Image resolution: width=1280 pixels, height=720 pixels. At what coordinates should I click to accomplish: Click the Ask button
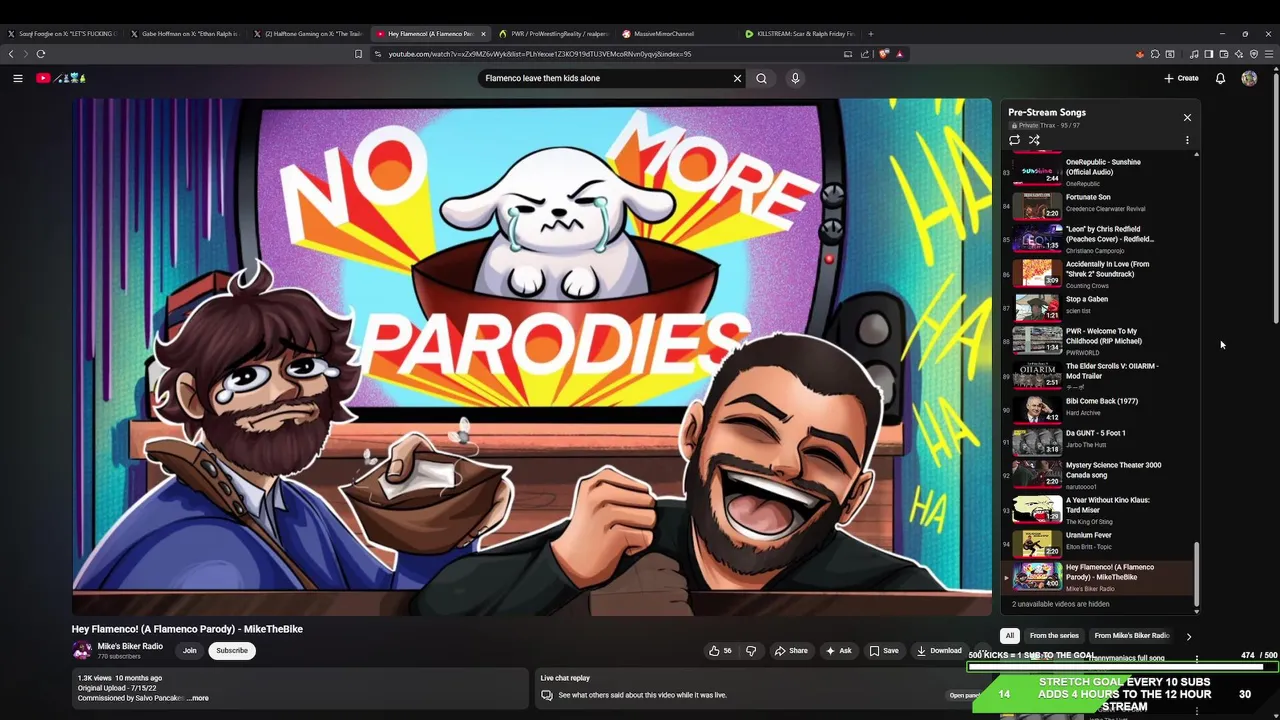pyautogui.click(x=839, y=651)
